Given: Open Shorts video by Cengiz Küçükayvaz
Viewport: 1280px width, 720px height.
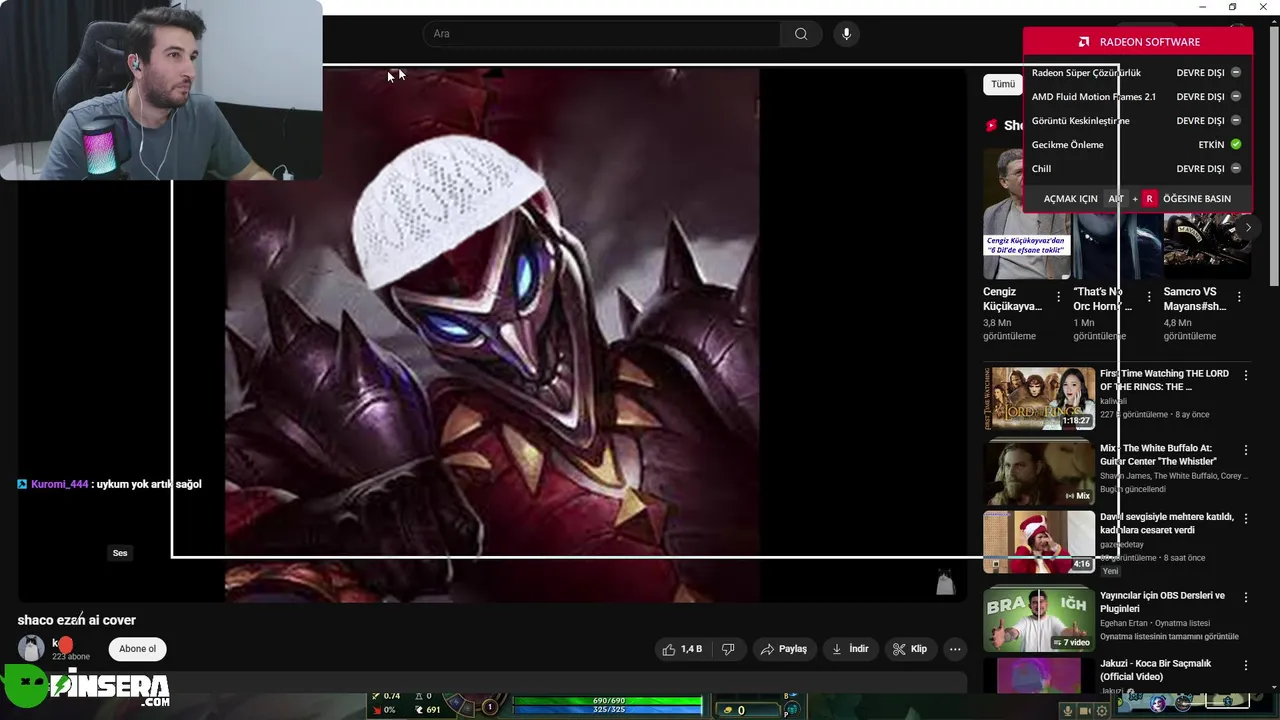Looking at the screenshot, I should coord(1027,214).
